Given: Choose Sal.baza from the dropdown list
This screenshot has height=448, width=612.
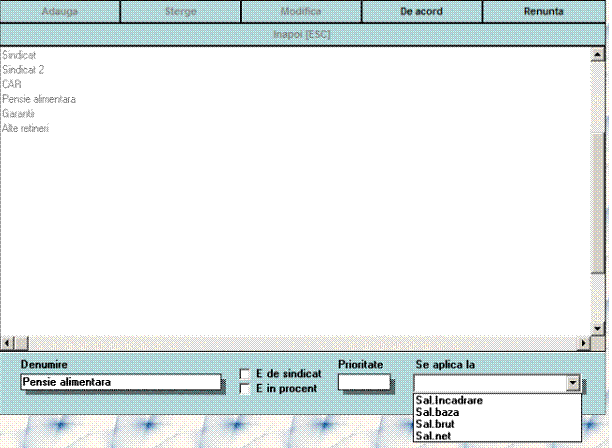Looking at the screenshot, I should pos(438,412).
